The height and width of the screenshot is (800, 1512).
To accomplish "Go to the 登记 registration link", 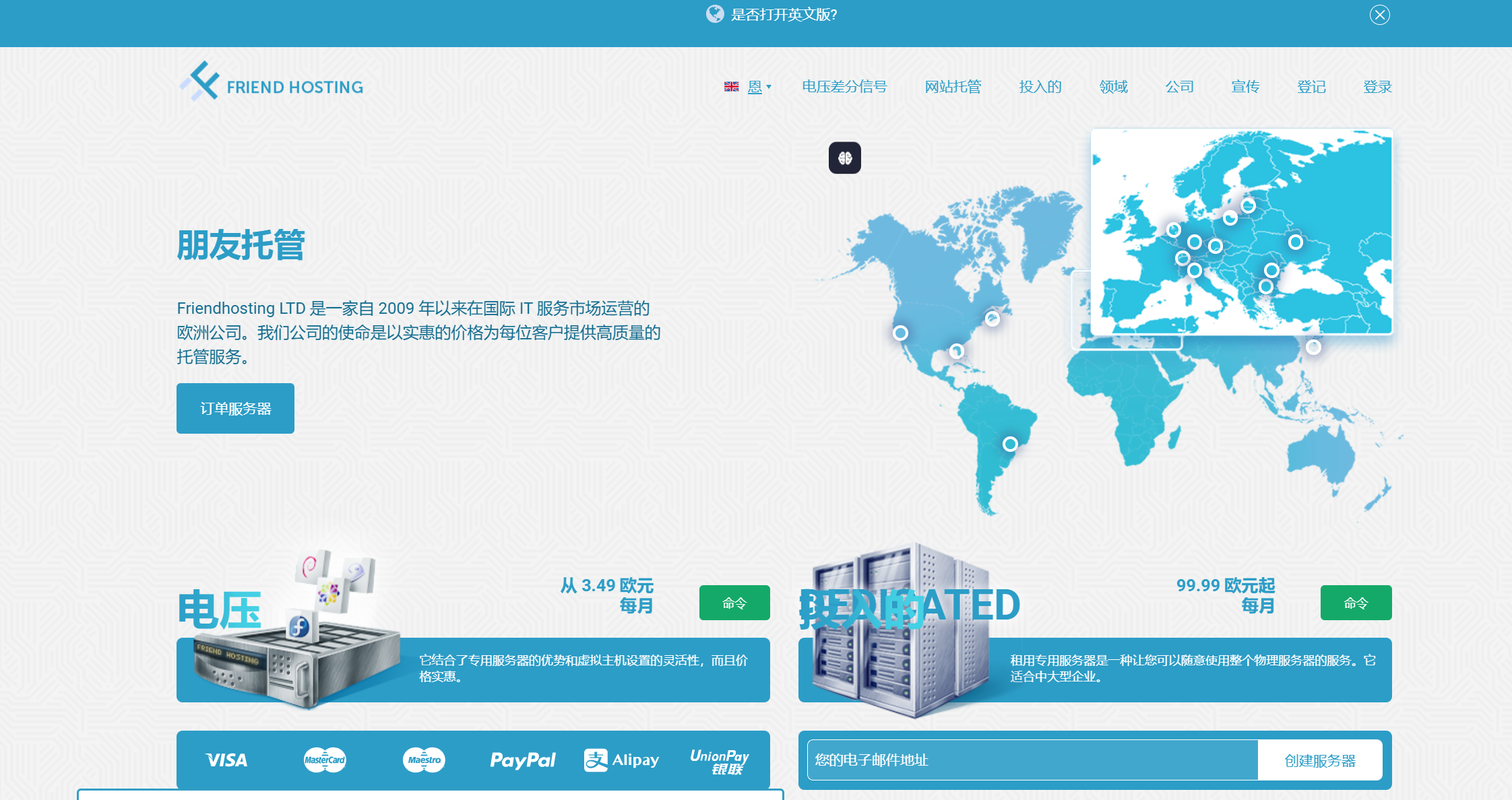I will click(1311, 87).
